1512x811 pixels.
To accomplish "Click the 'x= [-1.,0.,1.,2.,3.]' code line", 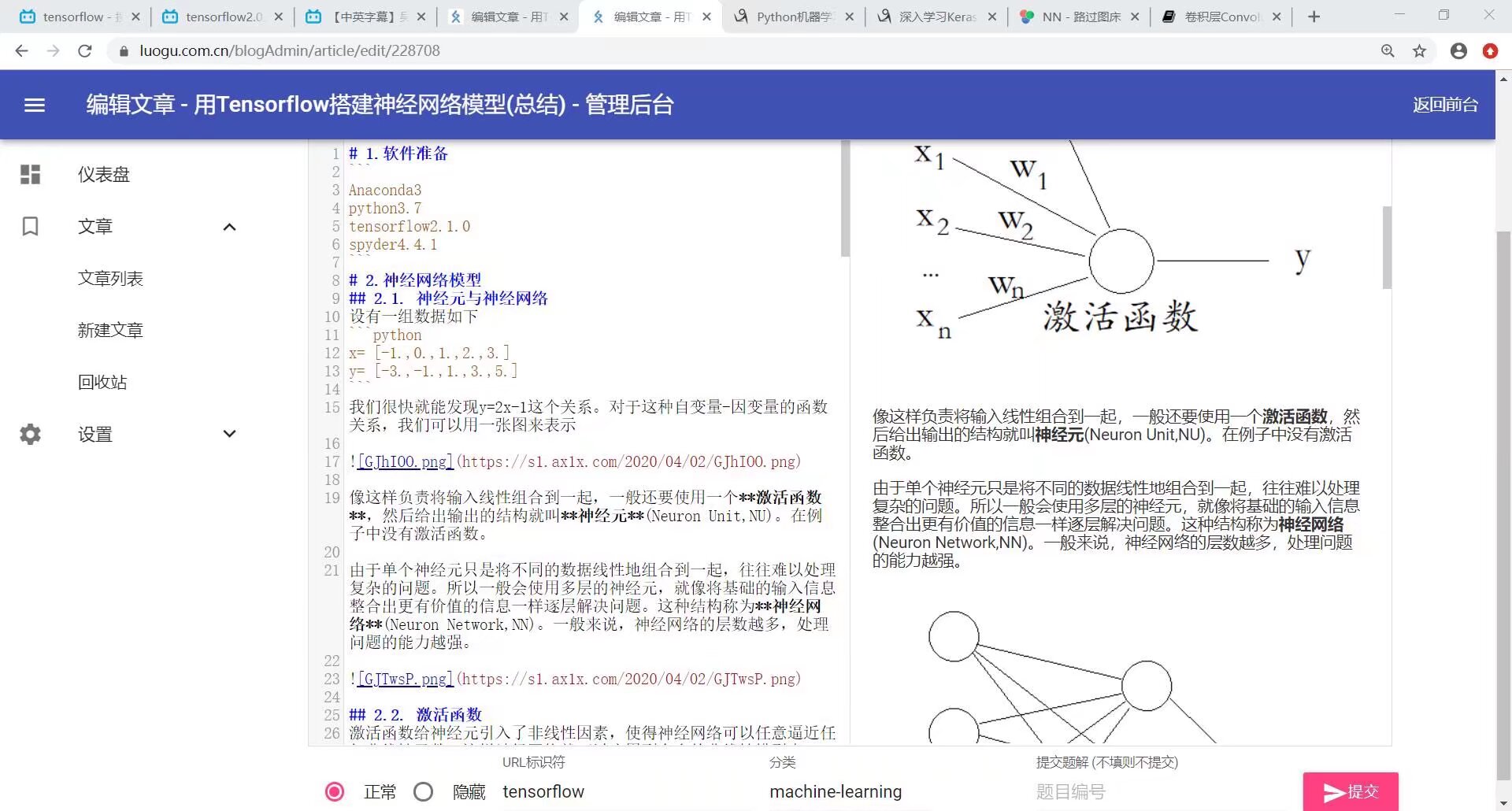I will coord(429,353).
